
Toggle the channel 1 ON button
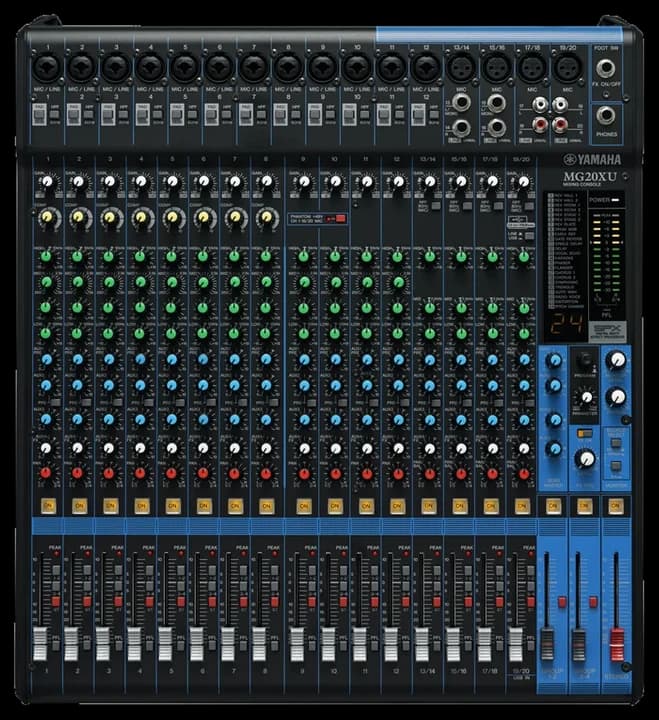[48, 506]
